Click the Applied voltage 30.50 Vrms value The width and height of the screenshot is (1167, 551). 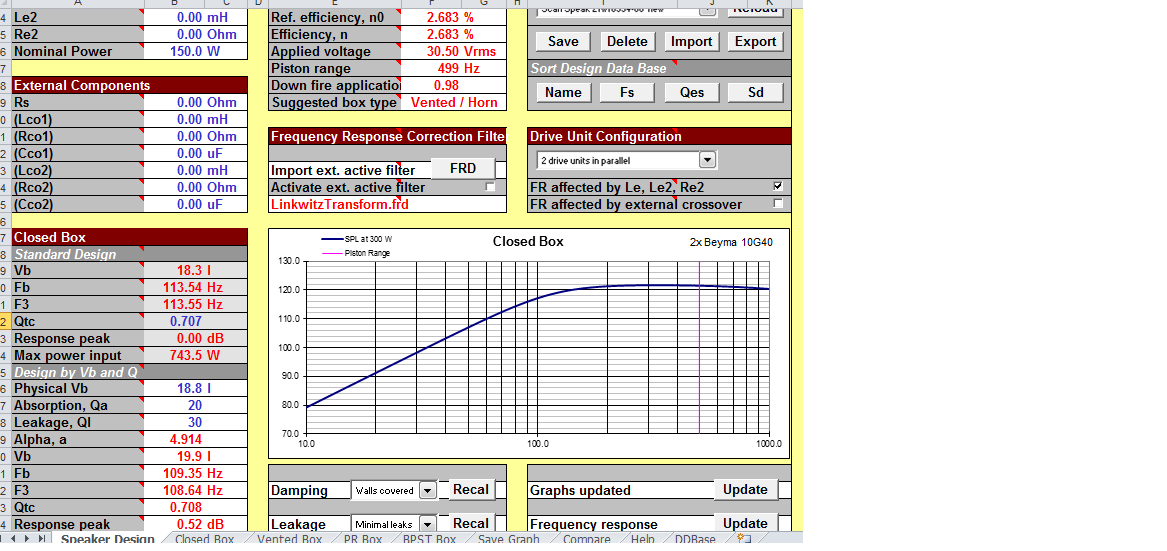[454, 51]
